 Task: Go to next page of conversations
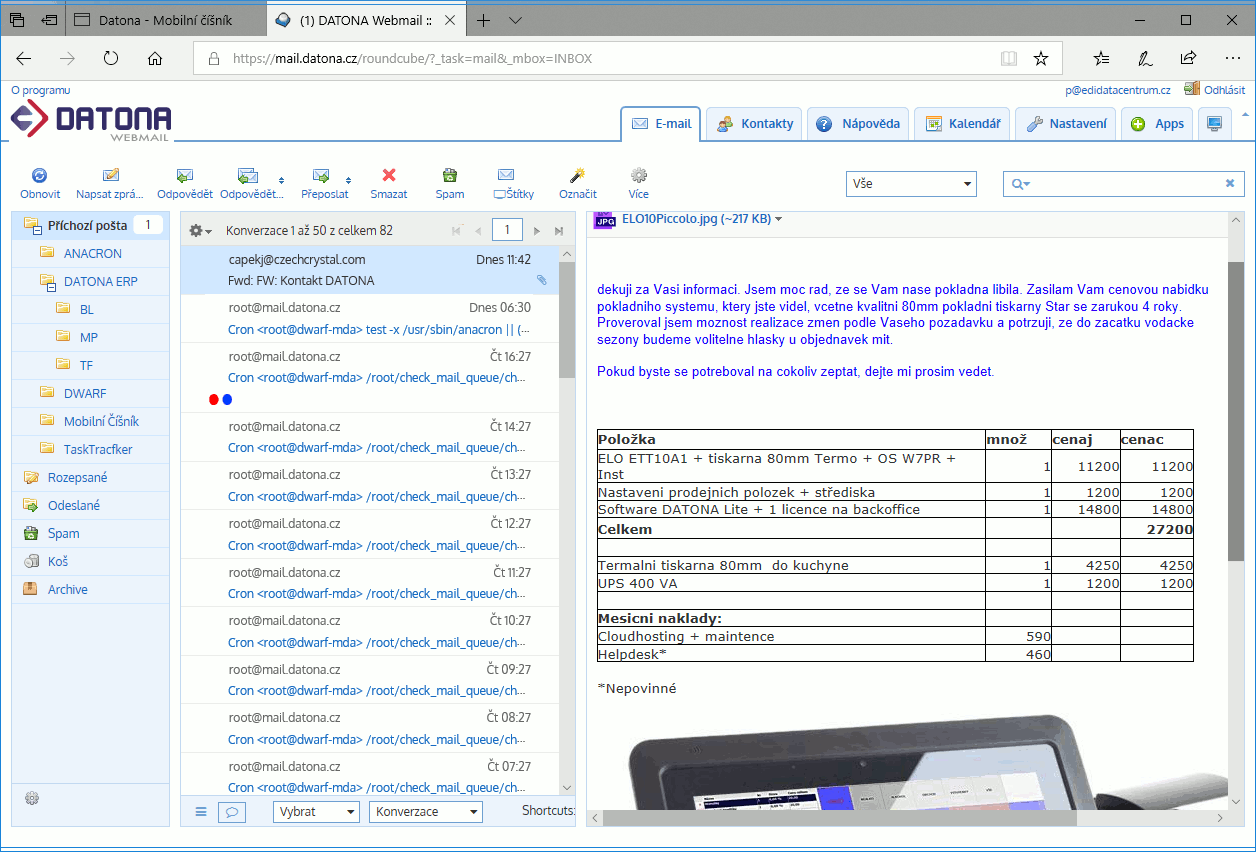[537, 230]
